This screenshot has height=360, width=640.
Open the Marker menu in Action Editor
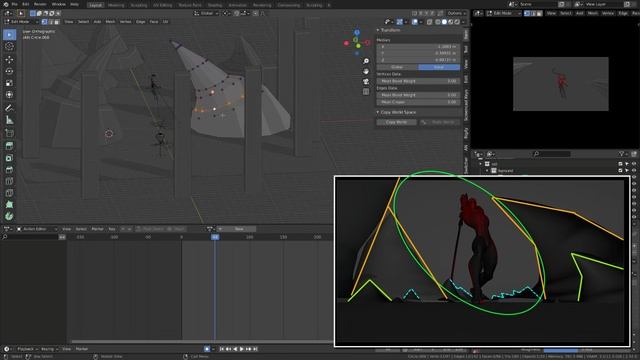click(x=97, y=229)
